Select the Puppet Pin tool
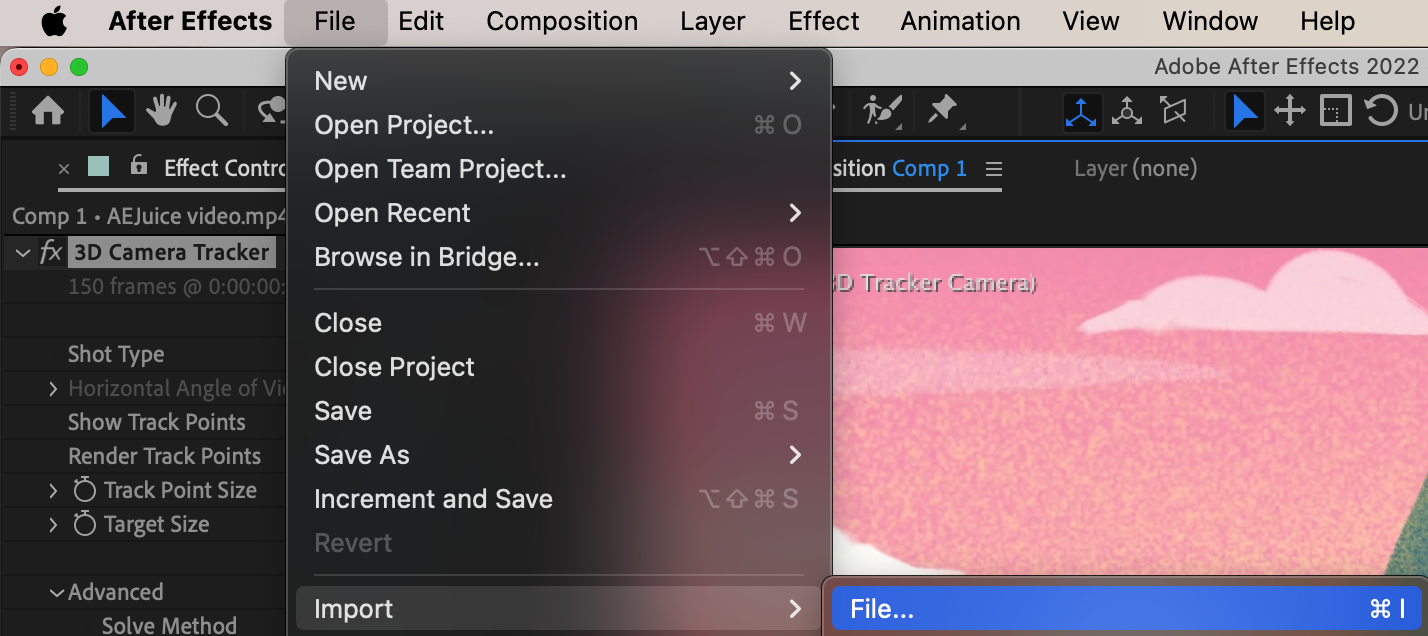The height and width of the screenshot is (636, 1428). pyautogui.click(x=942, y=110)
